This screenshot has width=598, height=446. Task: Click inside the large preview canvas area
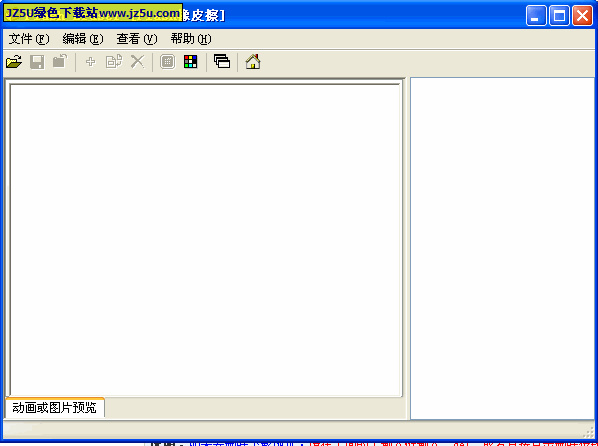pyautogui.click(x=205, y=240)
